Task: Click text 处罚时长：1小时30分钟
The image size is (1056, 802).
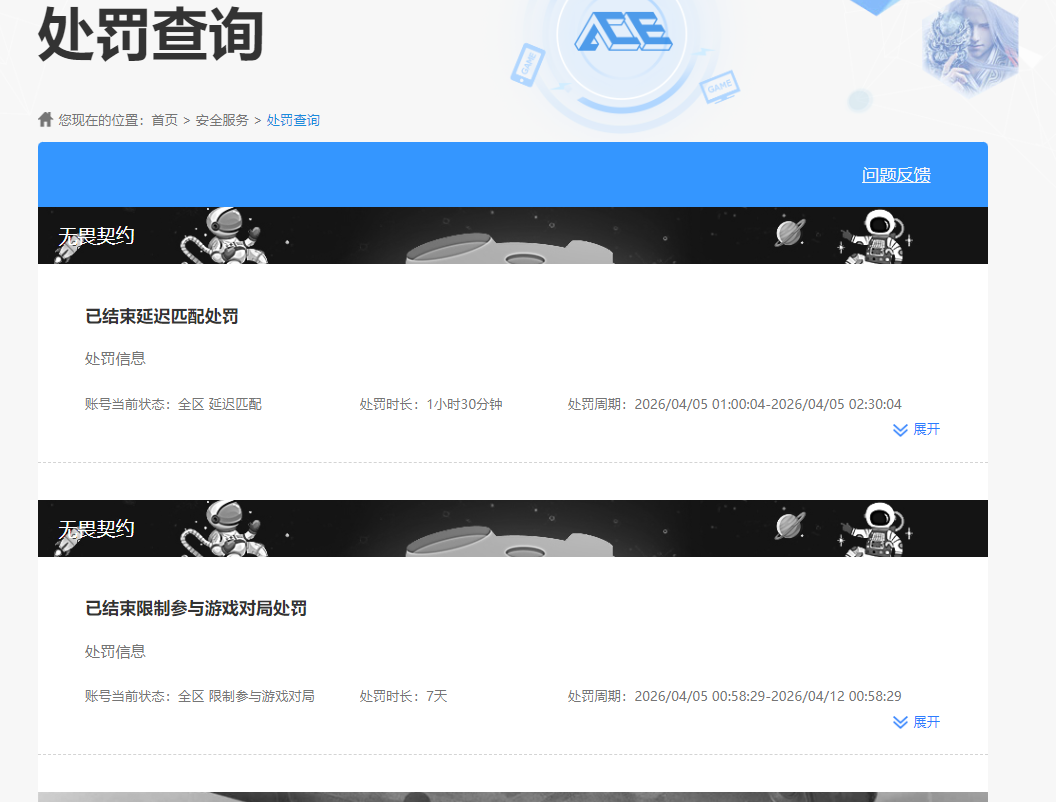Action: [431, 404]
